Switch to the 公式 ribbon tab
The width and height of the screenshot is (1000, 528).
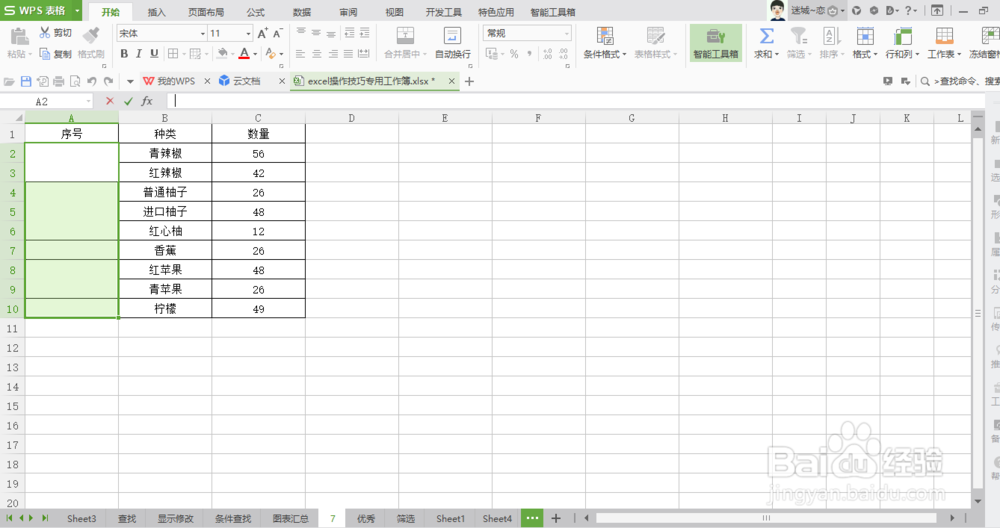click(255, 12)
